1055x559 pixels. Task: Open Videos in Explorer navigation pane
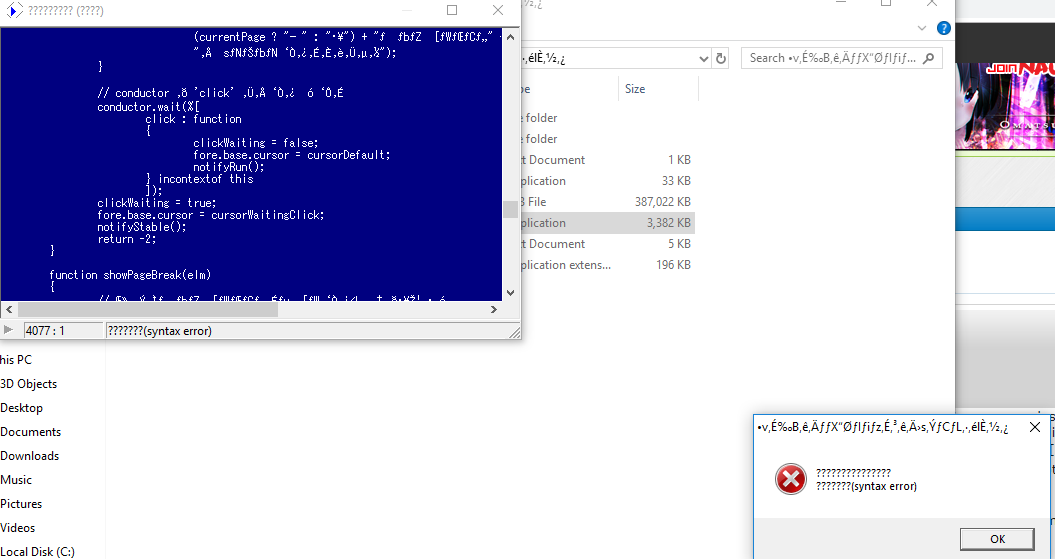coord(18,528)
